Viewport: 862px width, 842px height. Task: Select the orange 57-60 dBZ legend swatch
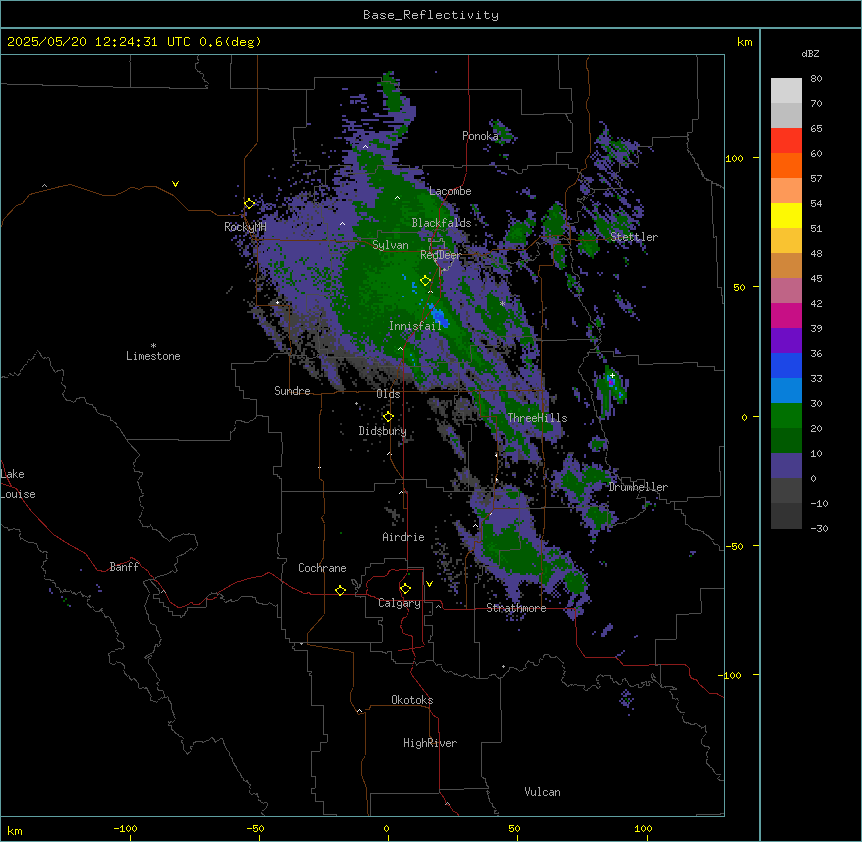[x=786, y=166]
